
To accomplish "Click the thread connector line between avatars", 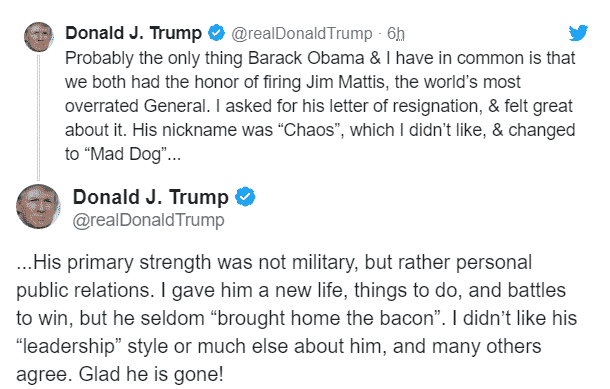I will click(x=39, y=118).
